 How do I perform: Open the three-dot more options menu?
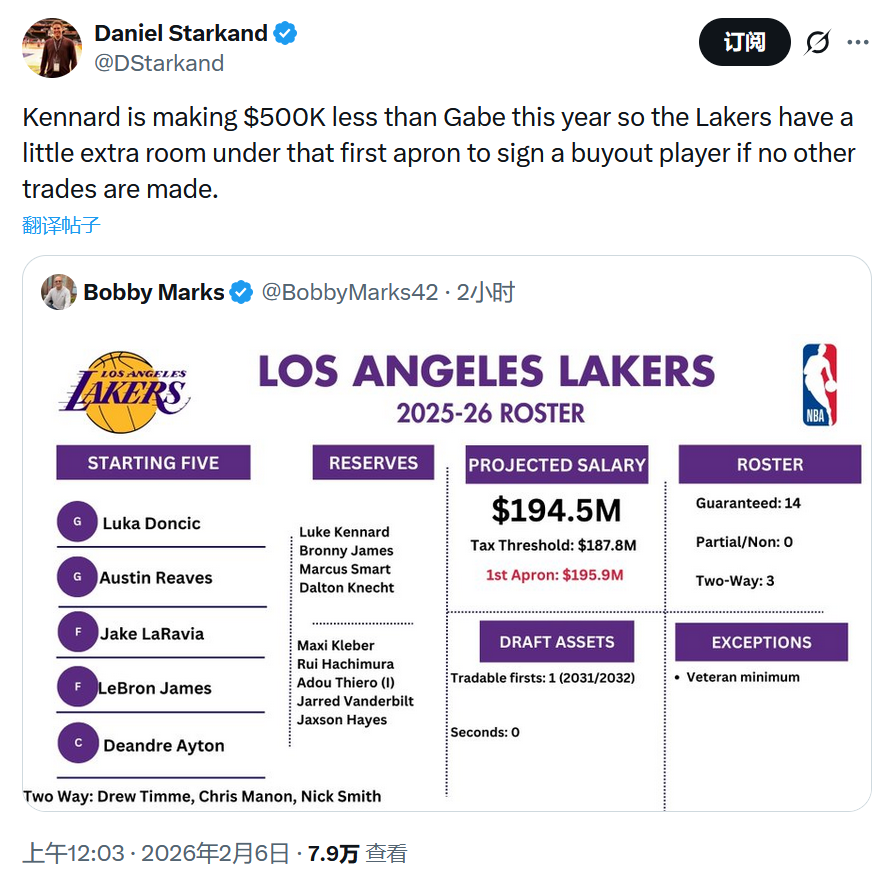pos(858,42)
